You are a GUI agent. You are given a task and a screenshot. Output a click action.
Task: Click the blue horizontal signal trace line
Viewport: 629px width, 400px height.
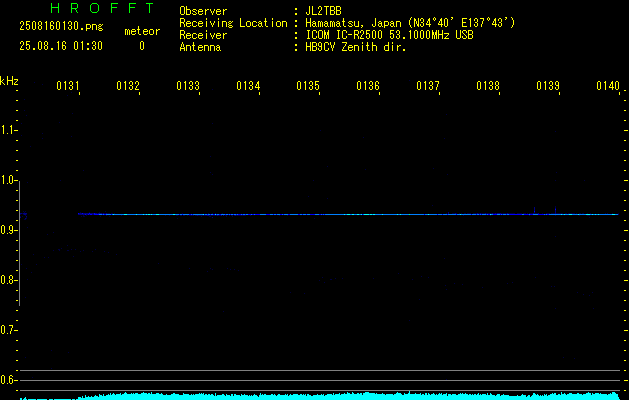(x=348, y=214)
